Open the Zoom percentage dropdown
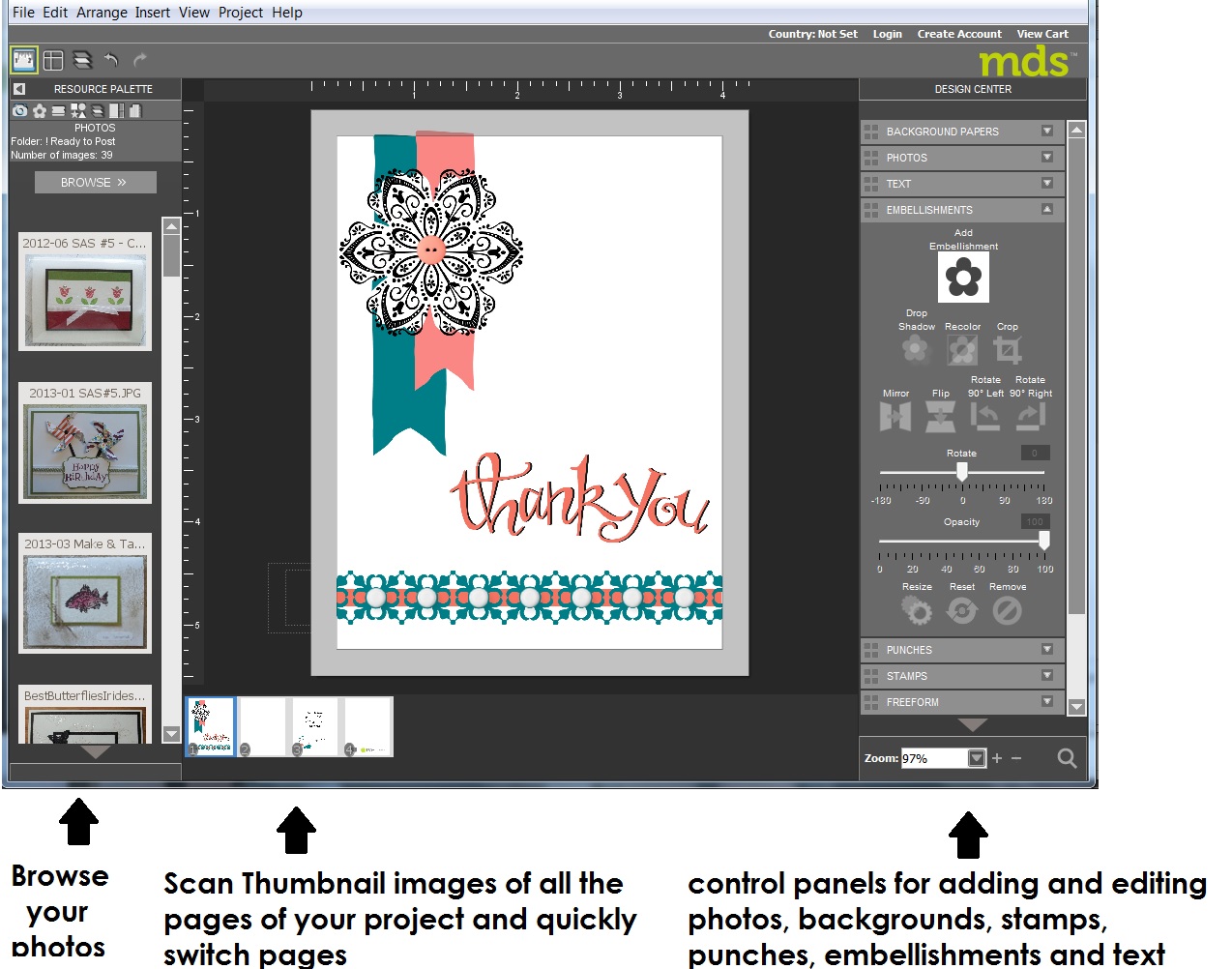Image resolution: width=1232 pixels, height=969 pixels. tap(976, 758)
